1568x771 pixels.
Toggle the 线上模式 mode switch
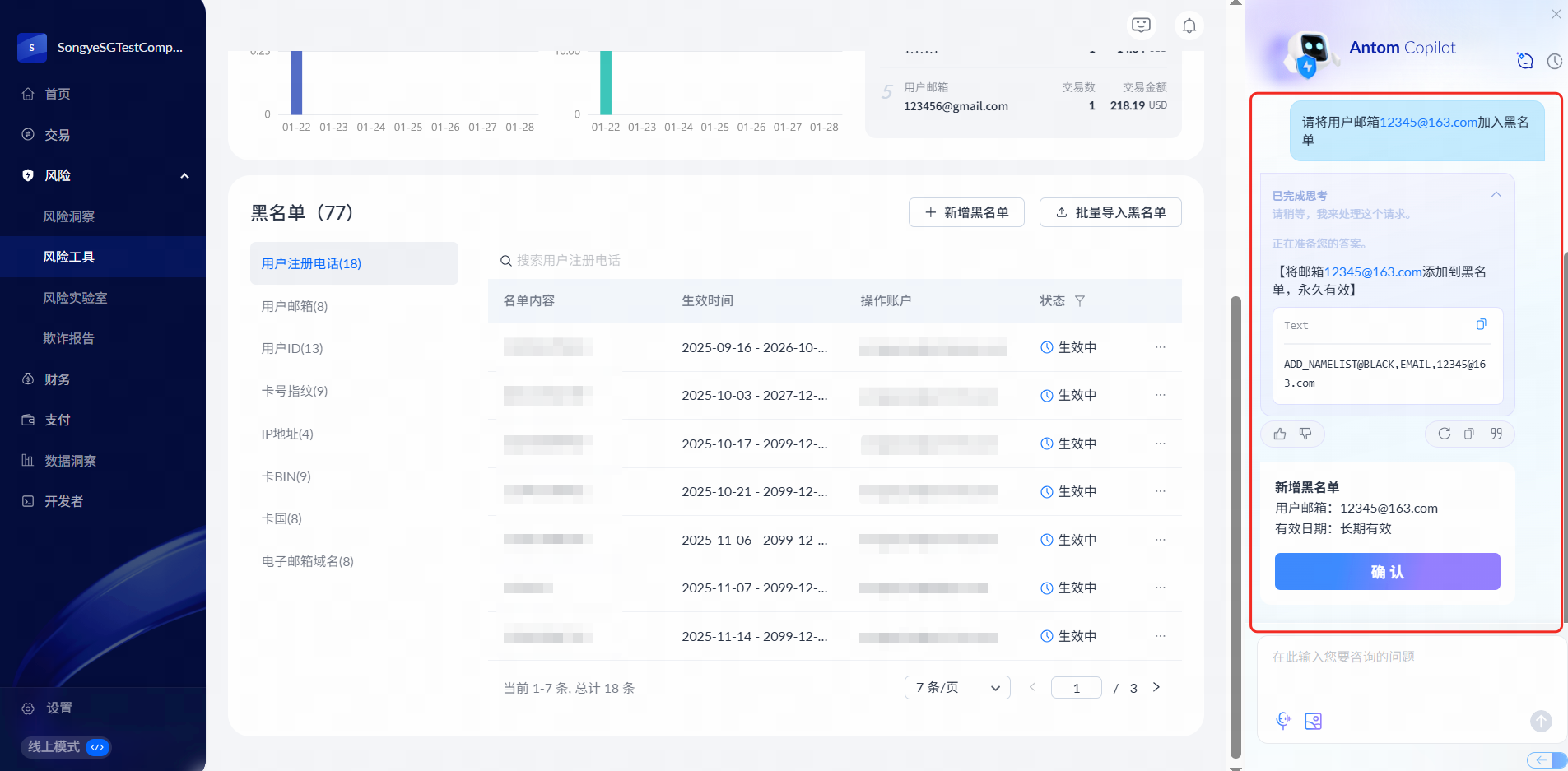pos(97,747)
